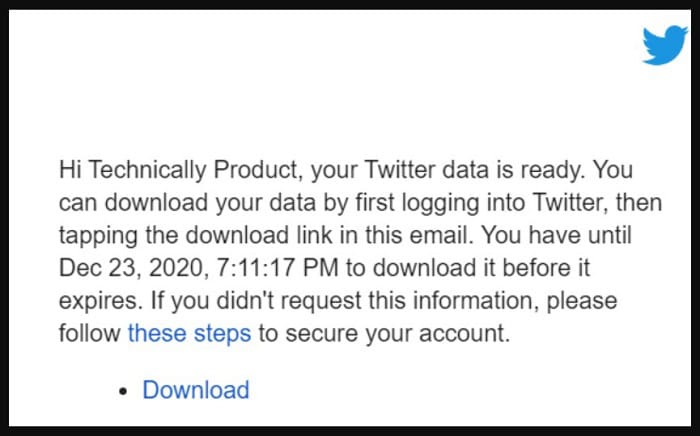Click 'to download it before it' text
Screen dimensions: 700x436
pyautogui.click(x=468, y=268)
